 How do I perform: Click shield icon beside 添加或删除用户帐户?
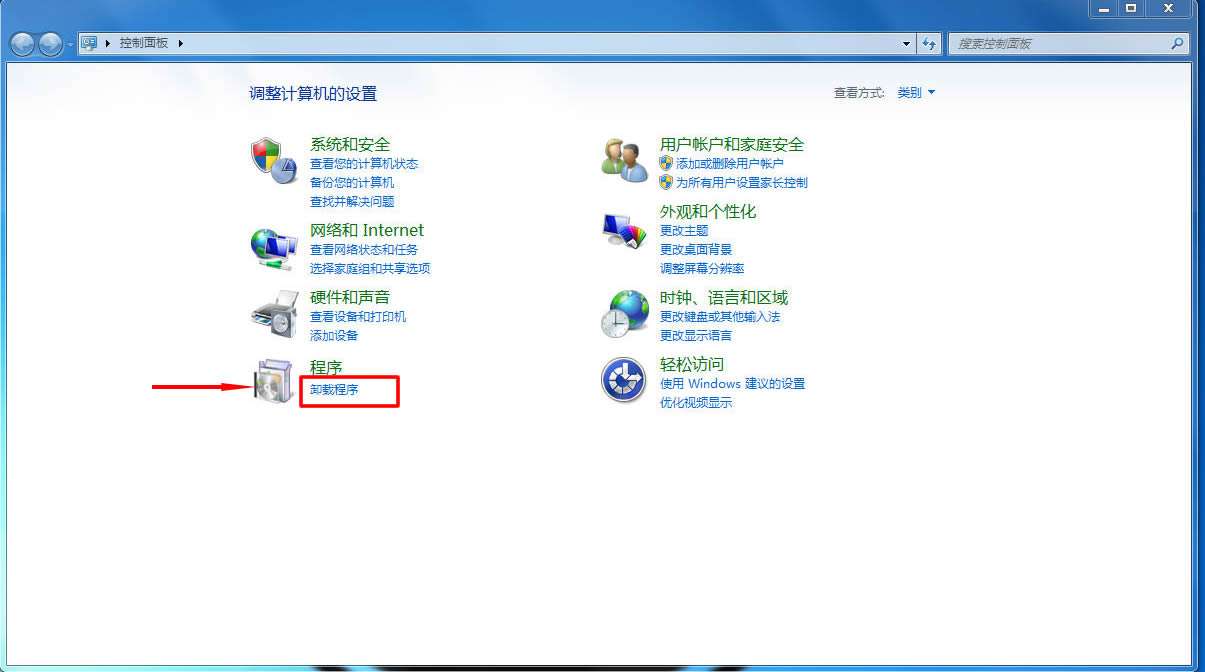[x=666, y=163]
